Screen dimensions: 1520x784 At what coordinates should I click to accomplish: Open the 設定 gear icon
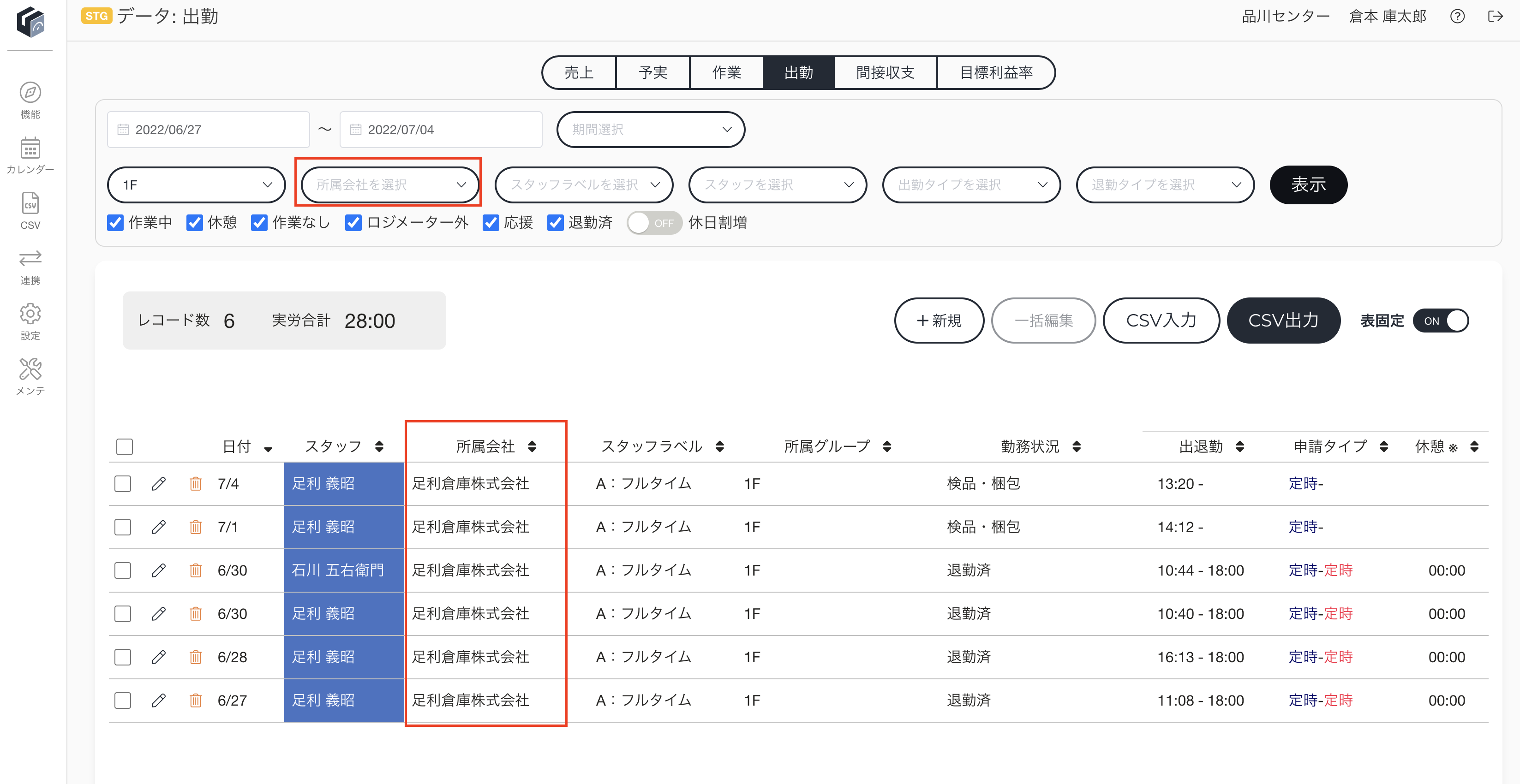click(x=30, y=314)
